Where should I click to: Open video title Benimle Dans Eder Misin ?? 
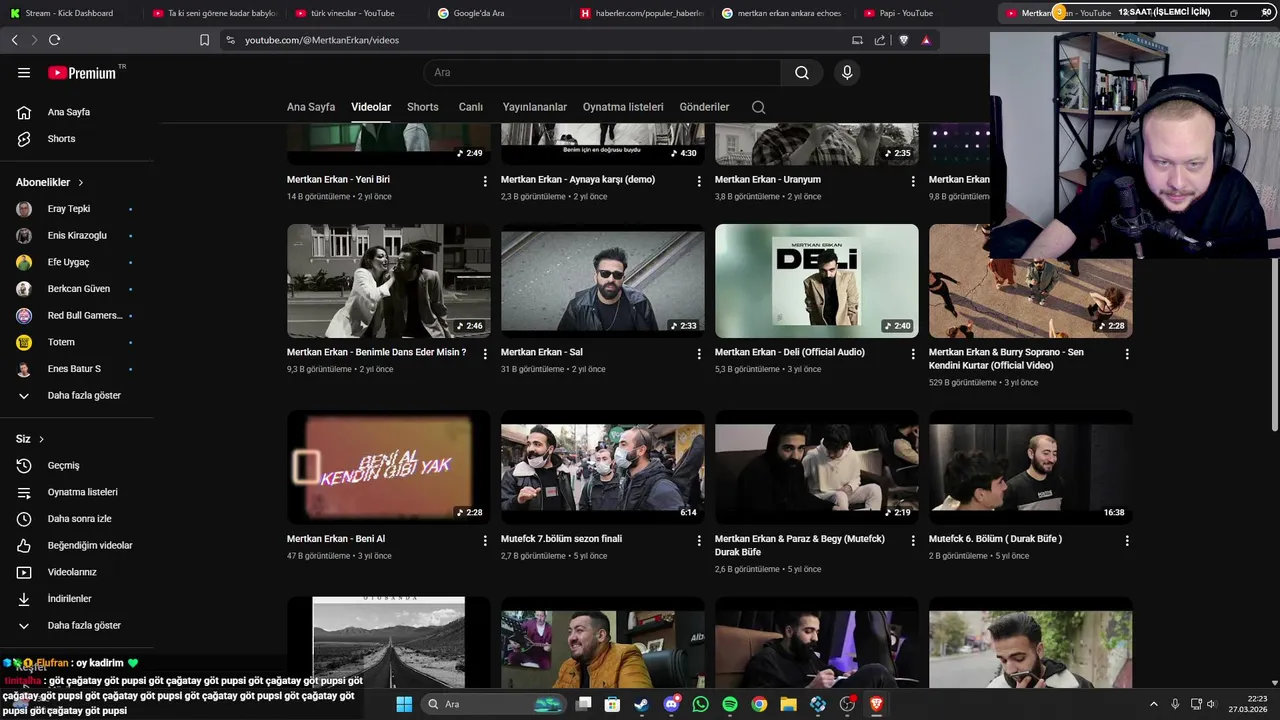(376, 352)
